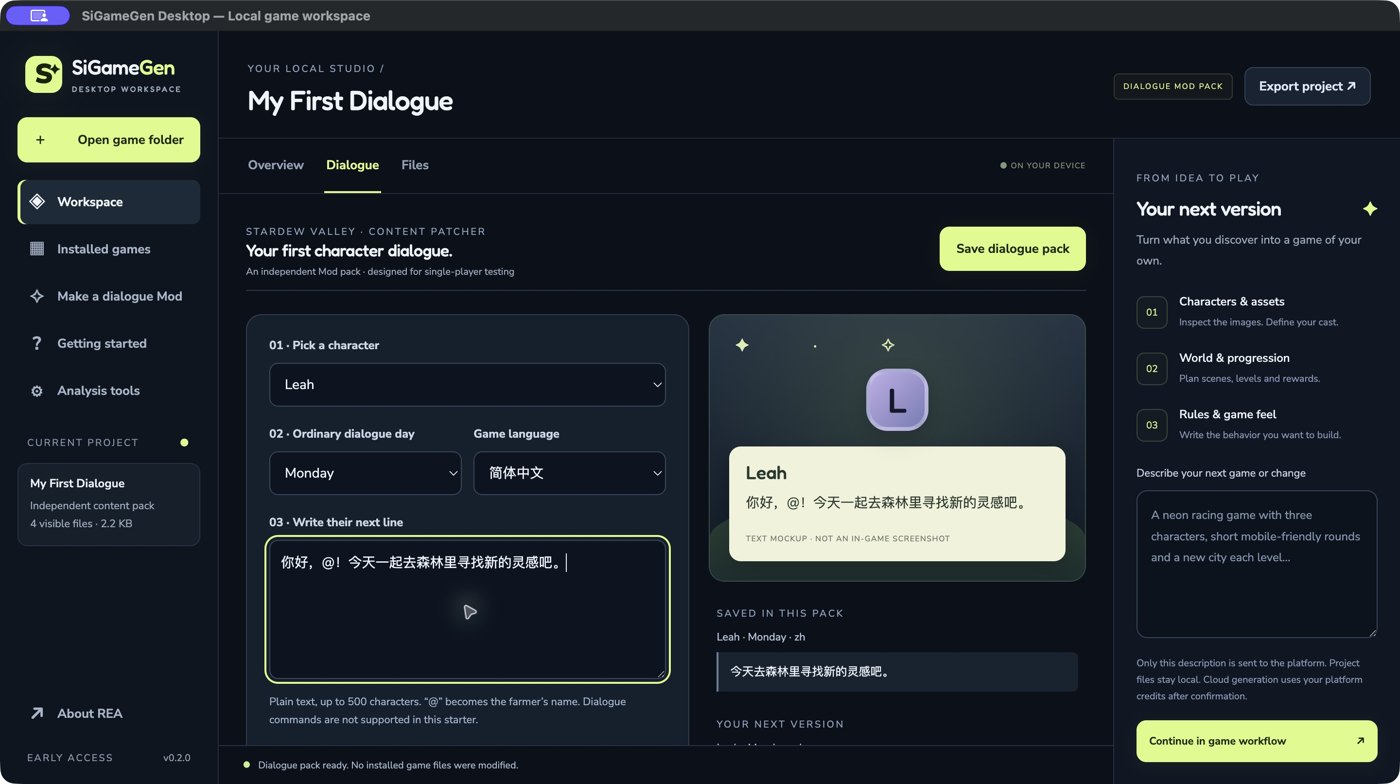Click the saved dialogue line under Leah · Monday · zh
The image size is (1400, 784).
(897, 672)
